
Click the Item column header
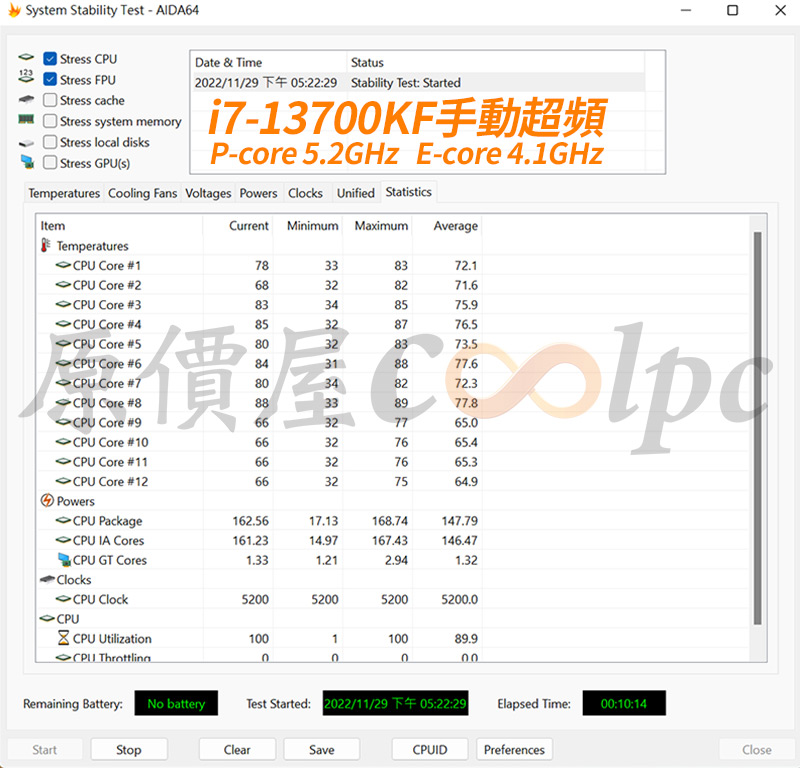119,226
